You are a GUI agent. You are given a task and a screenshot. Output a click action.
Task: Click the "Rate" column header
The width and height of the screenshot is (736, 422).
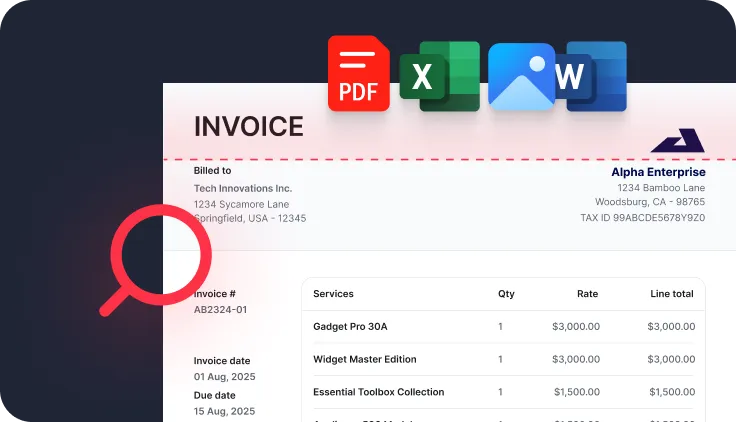(587, 294)
